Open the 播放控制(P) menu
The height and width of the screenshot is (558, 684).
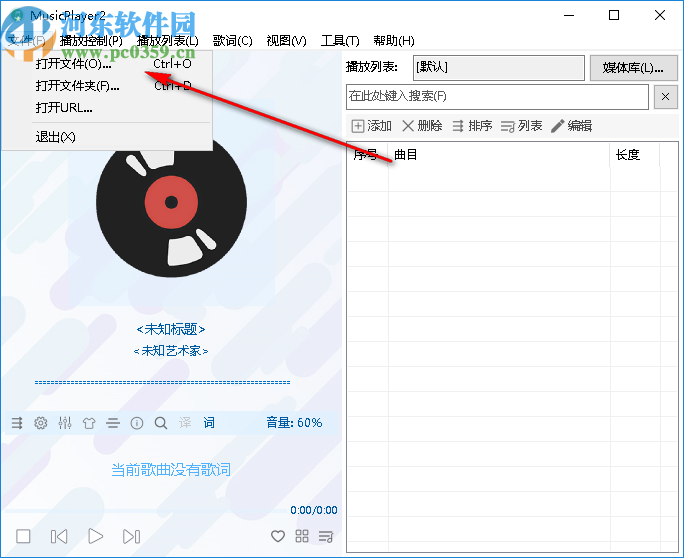coord(91,41)
